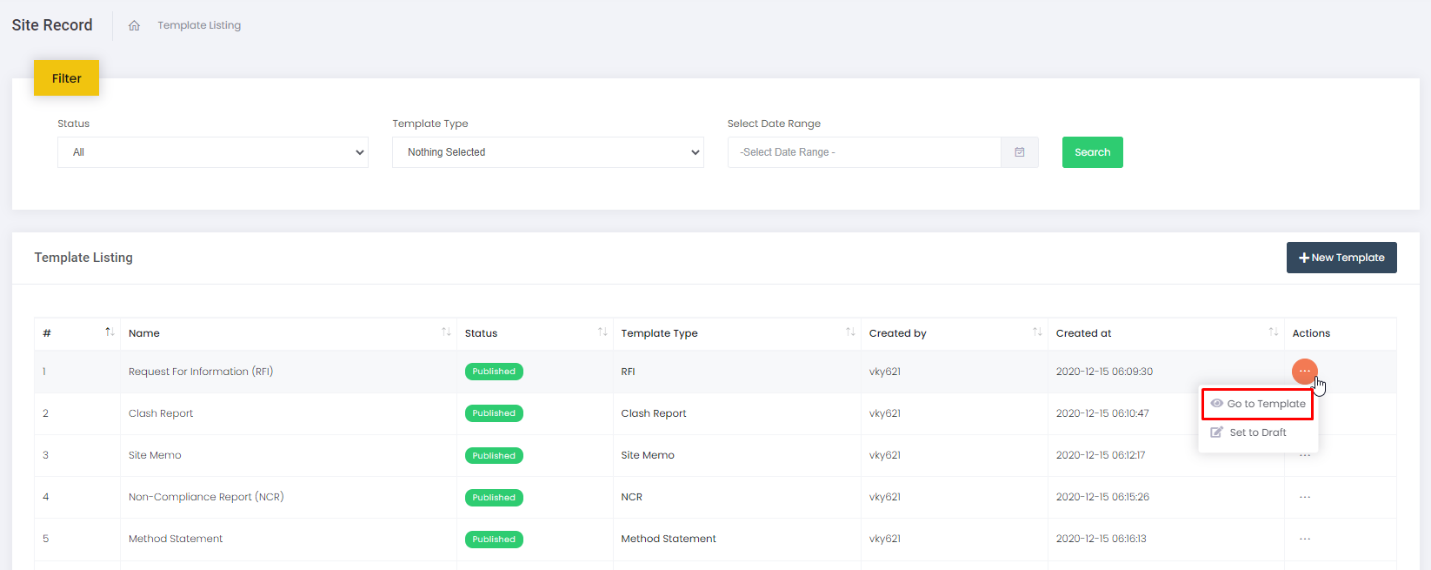
Task: Sort table by the # column
Action: (x=109, y=332)
